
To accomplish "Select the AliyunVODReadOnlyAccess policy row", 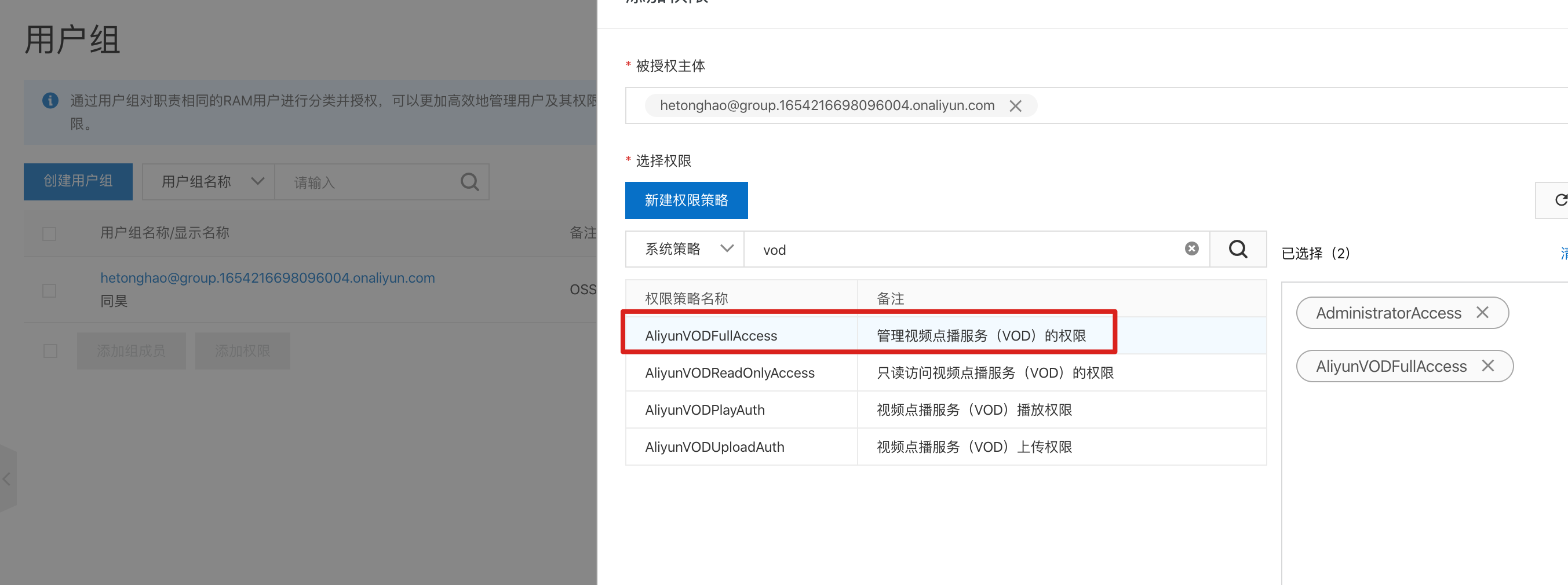I will [x=945, y=372].
